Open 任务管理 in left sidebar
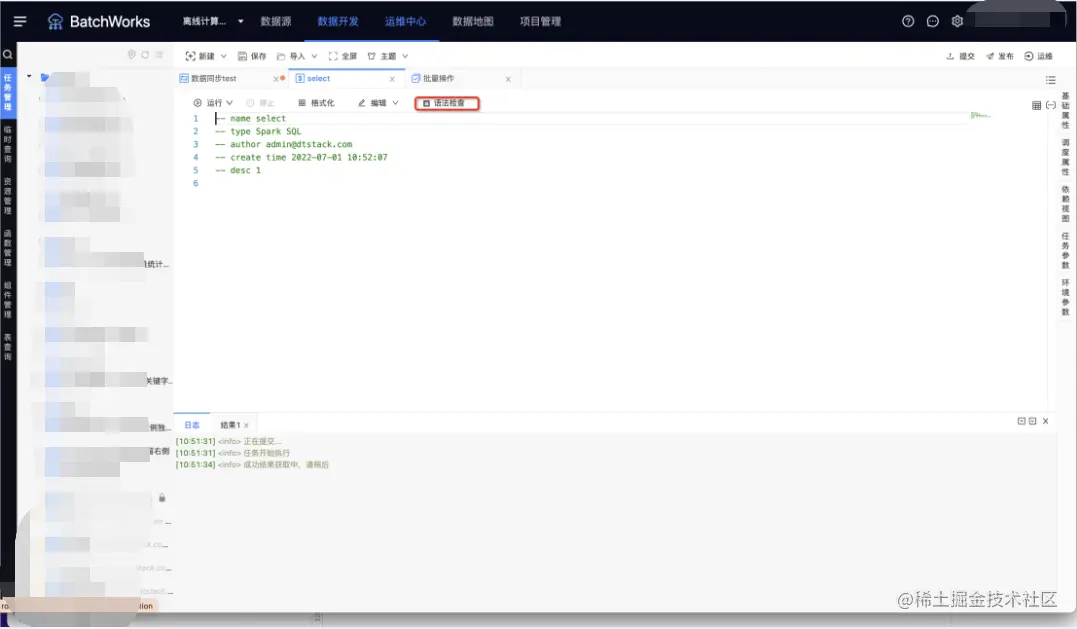This screenshot has width=1077, height=629. coord(8,92)
